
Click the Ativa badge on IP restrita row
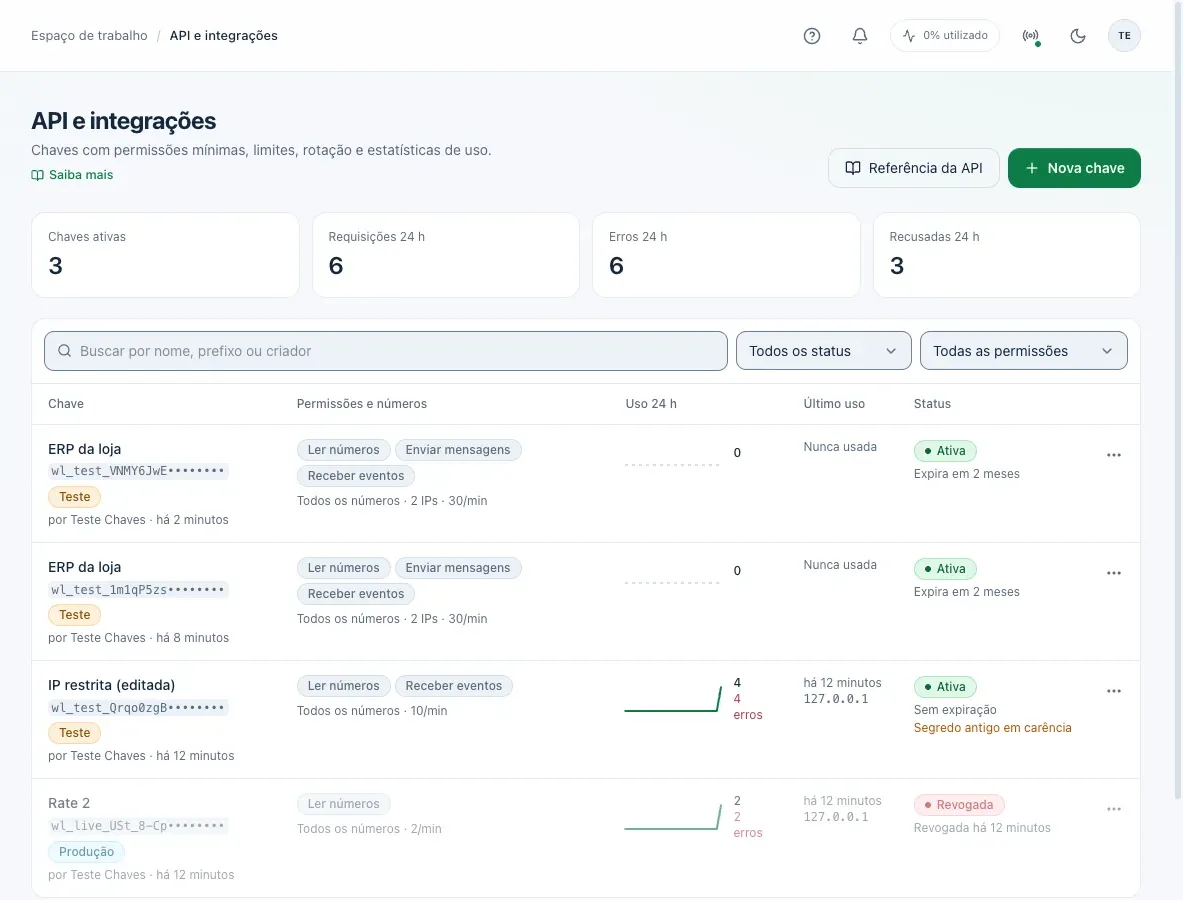pyautogui.click(x=945, y=687)
